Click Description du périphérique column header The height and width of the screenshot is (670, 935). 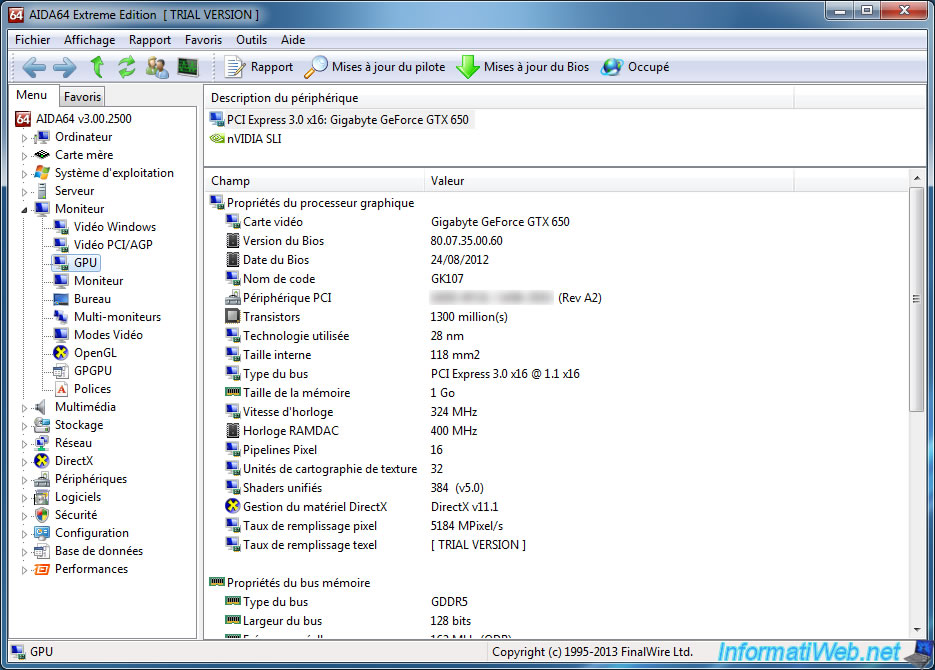499,98
